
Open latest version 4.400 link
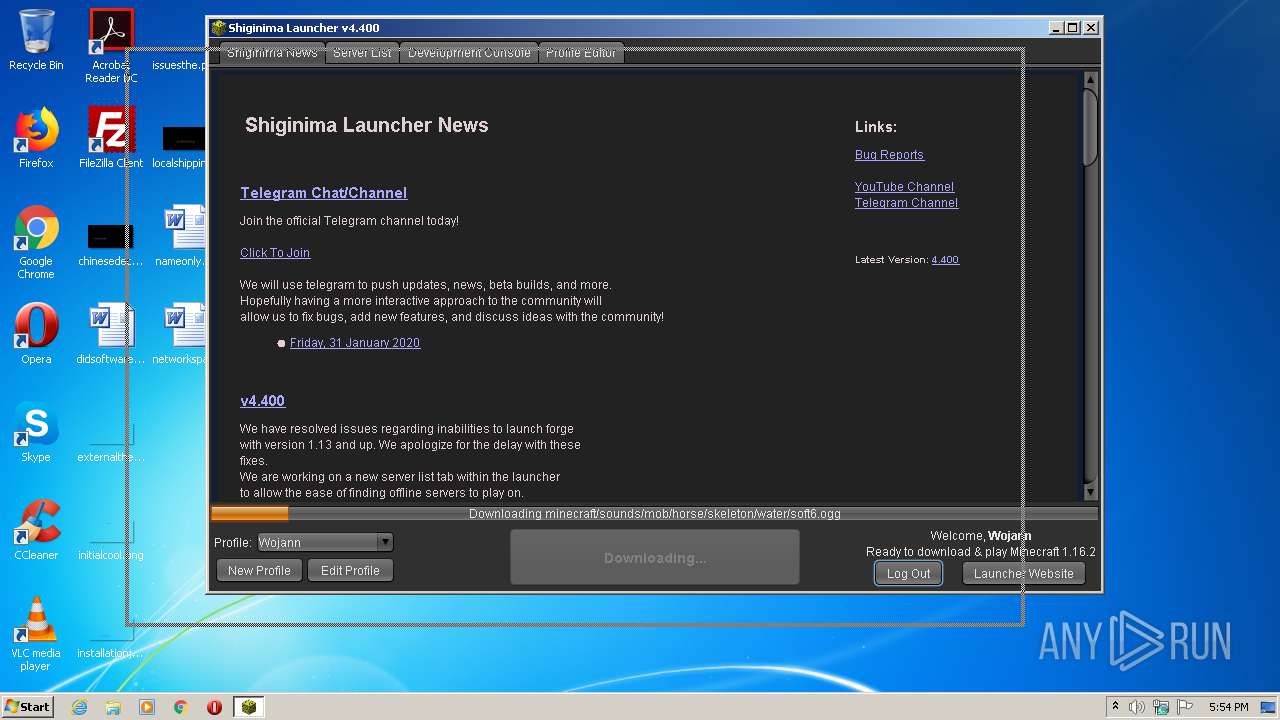pyautogui.click(x=945, y=260)
